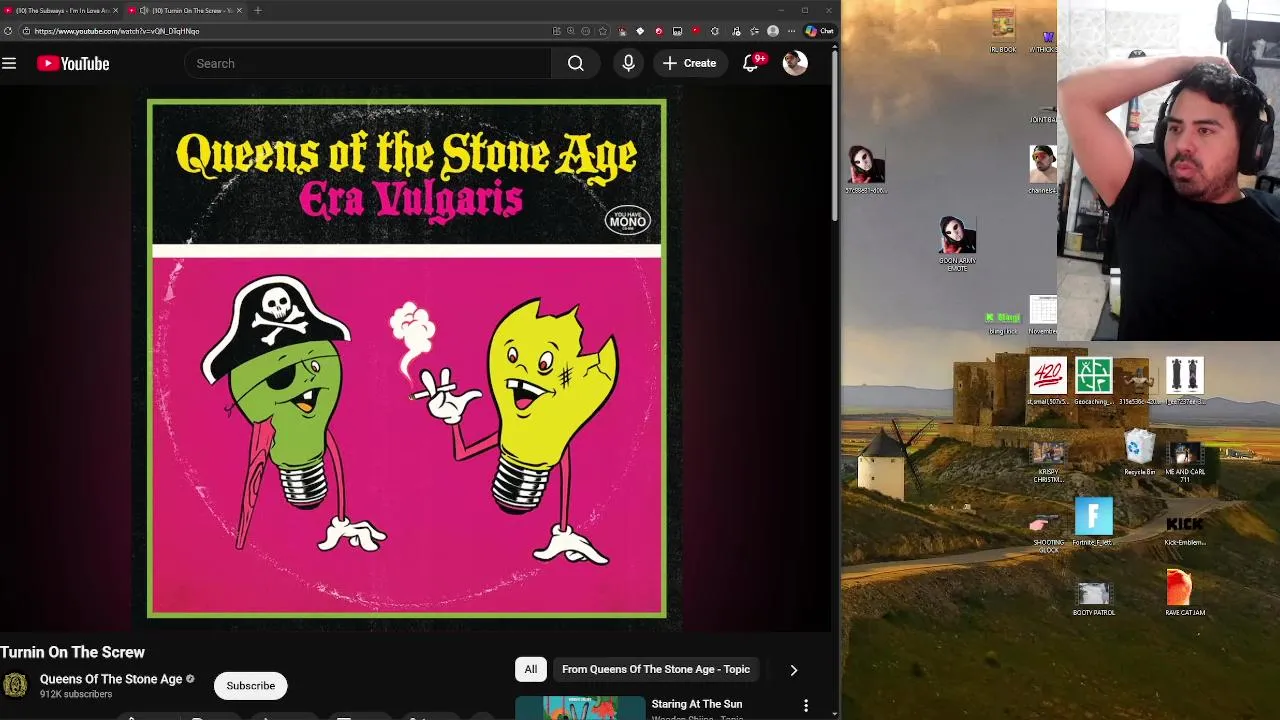1280x720 pixels.
Task: Select the blinglink Kick desktop icon
Action: (x=1002, y=321)
